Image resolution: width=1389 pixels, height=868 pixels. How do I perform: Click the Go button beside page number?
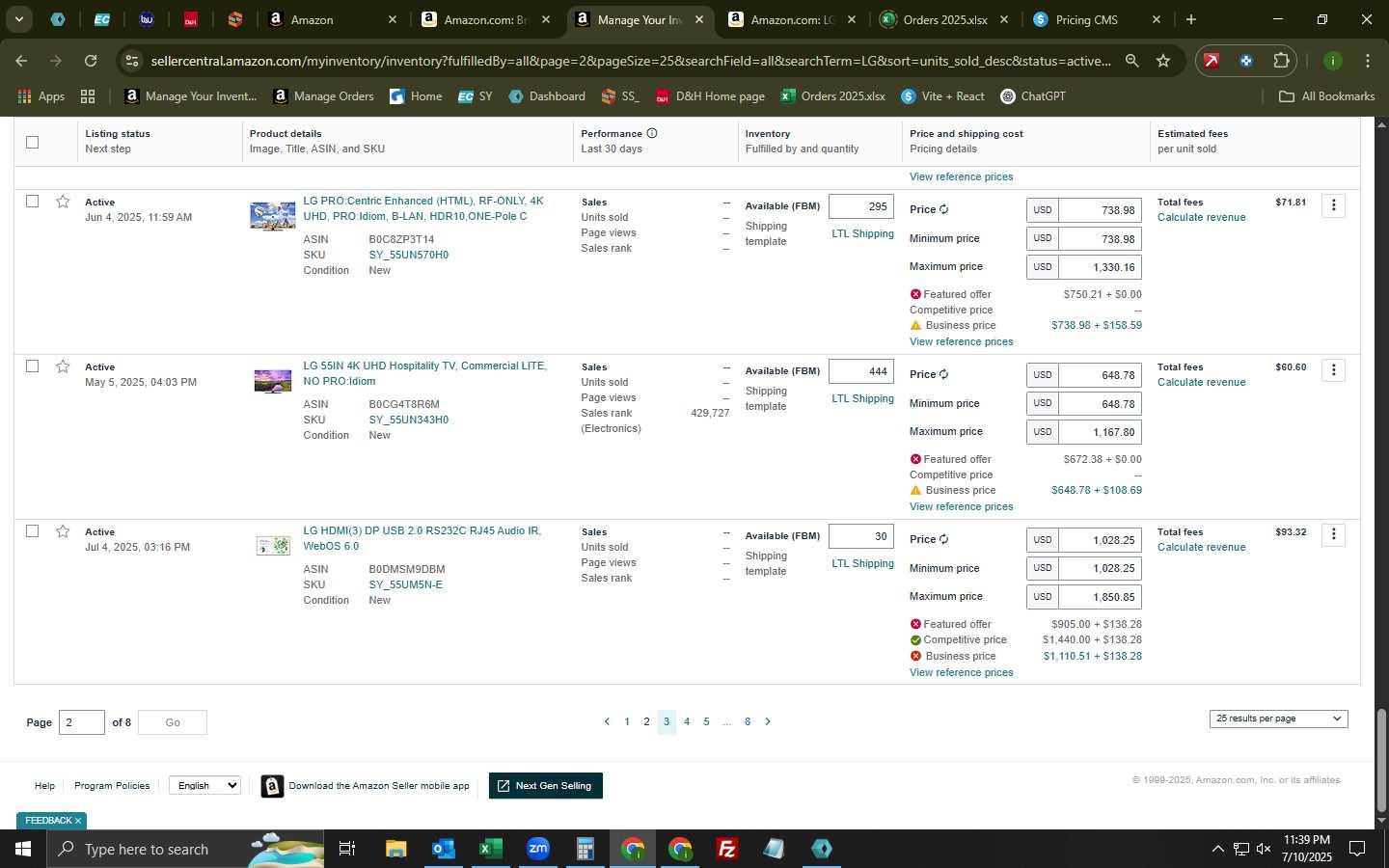pyautogui.click(x=173, y=722)
